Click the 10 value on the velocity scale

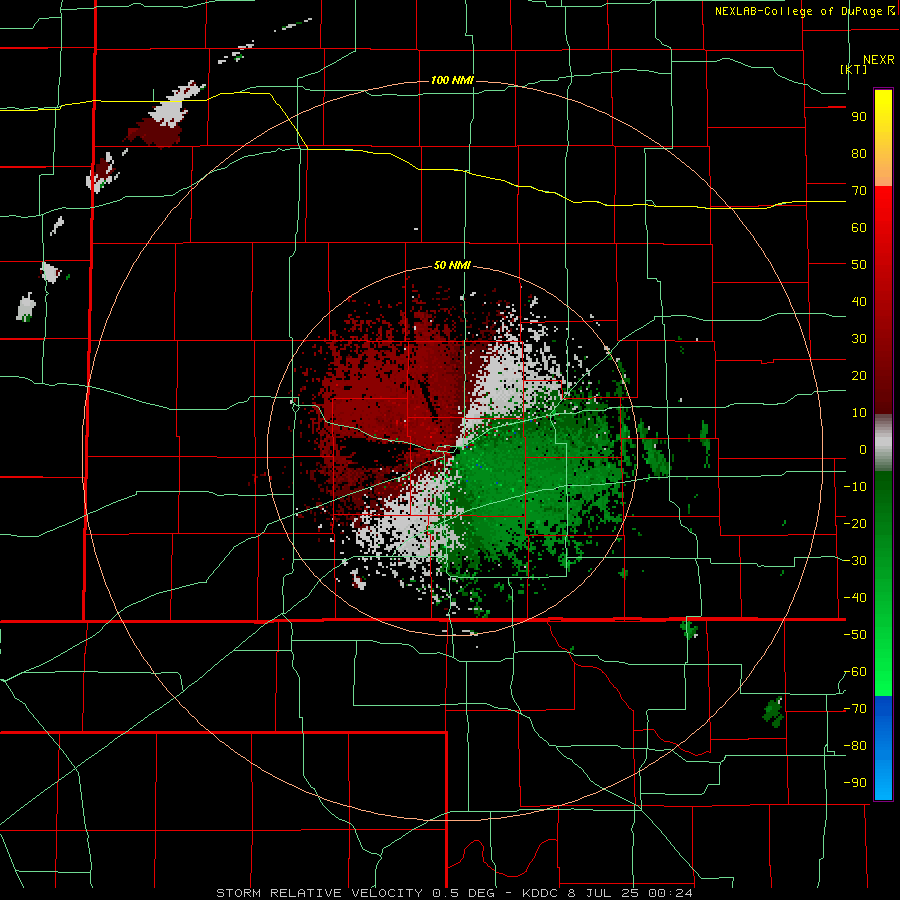point(859,413)
